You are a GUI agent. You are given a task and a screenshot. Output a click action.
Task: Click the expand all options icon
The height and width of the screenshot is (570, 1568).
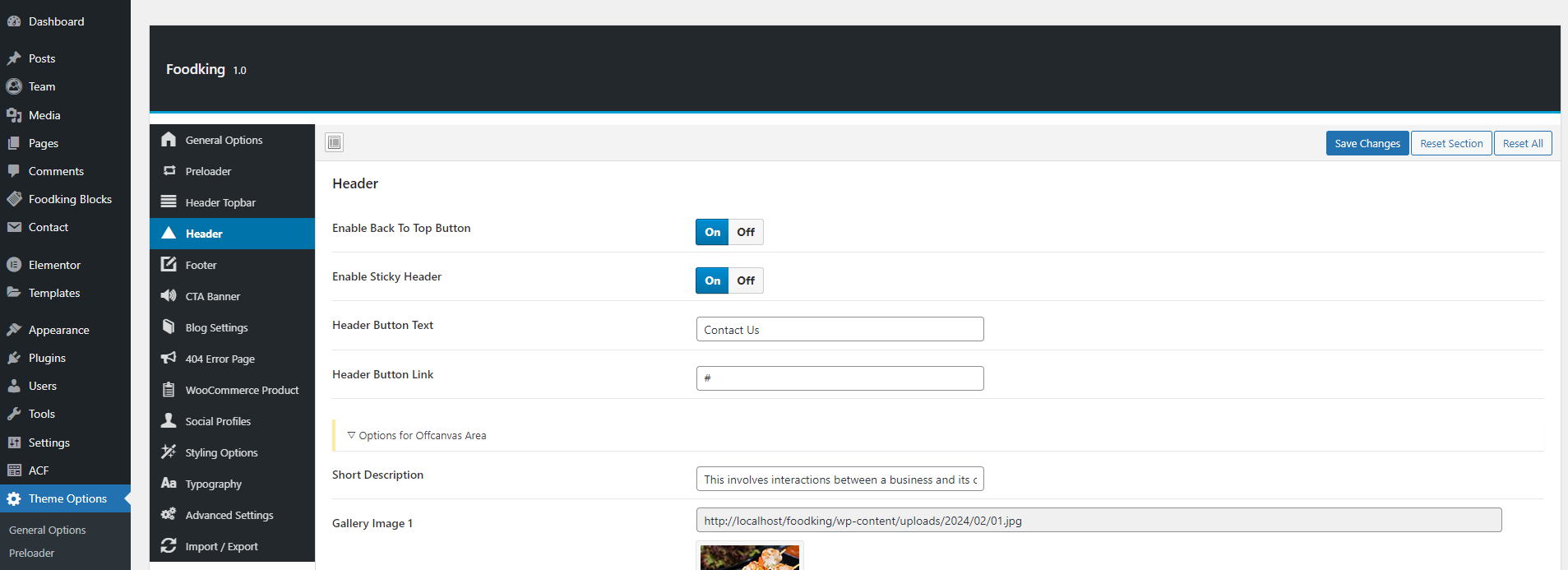pyautogui.click(x=334, y=142)
